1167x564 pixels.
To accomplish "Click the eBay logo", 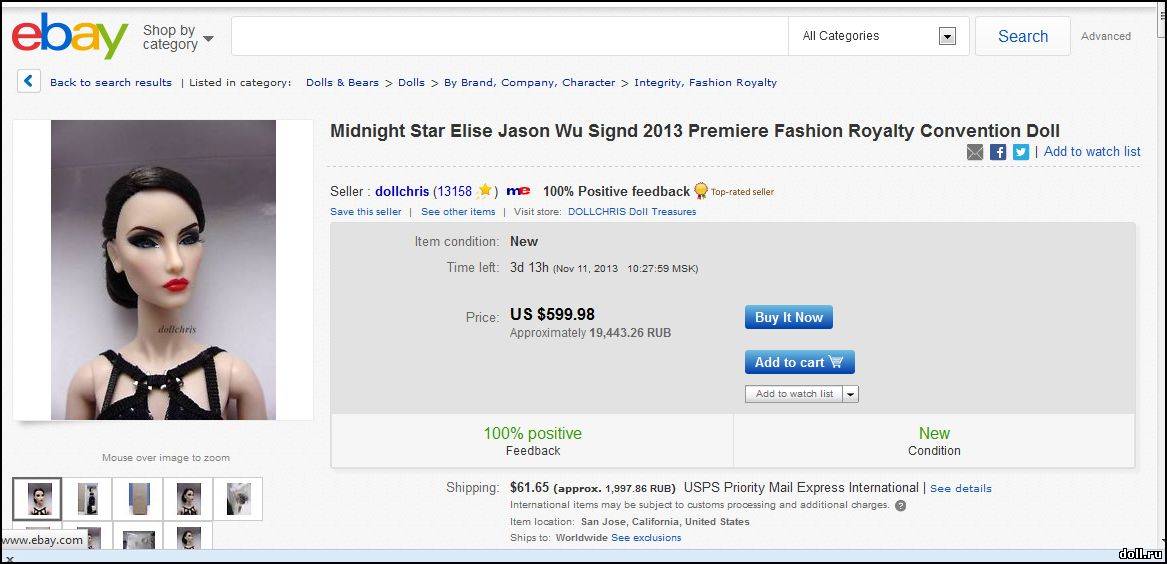I will (x=70, y=36).
